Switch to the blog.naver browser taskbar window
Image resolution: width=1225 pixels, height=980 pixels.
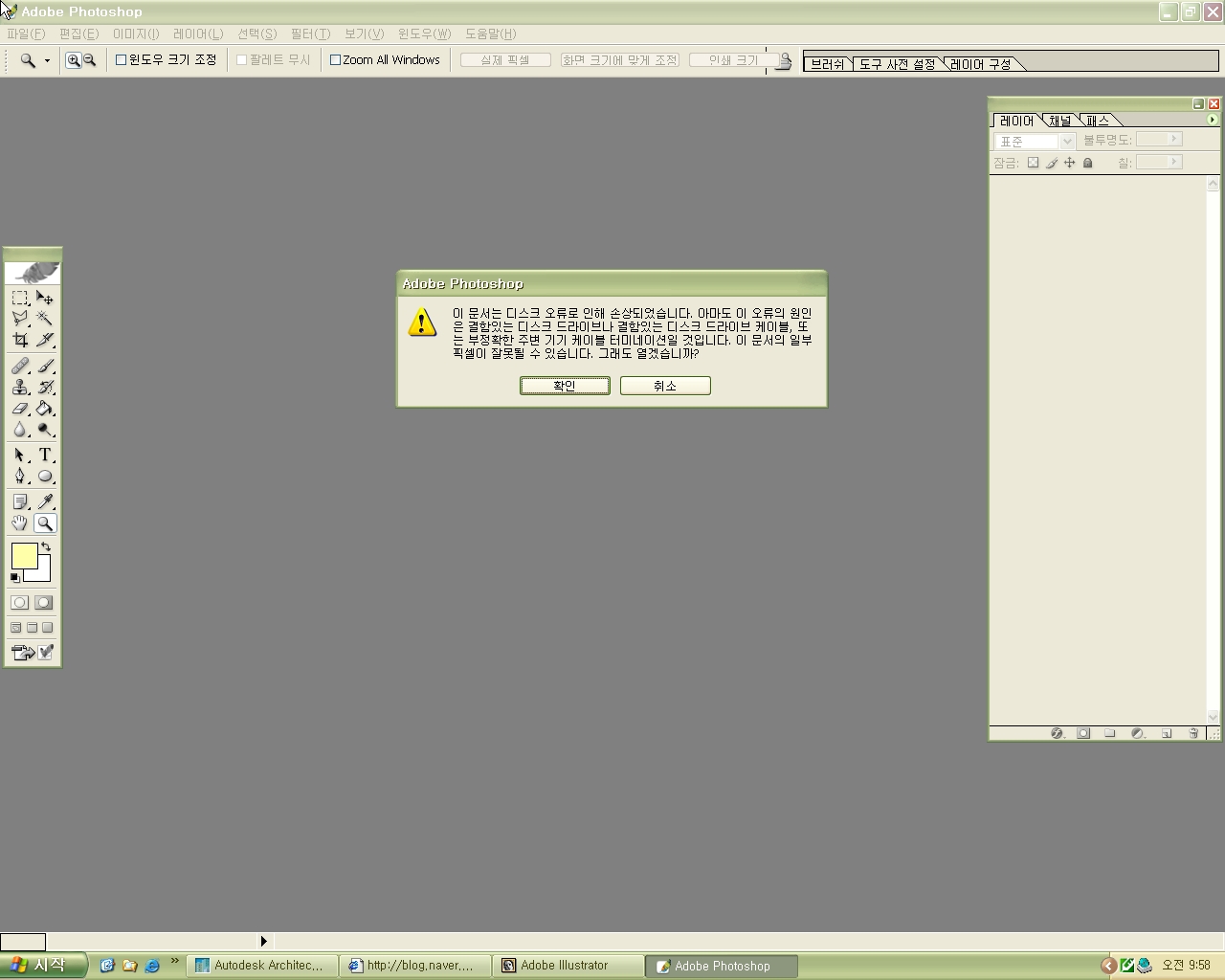click(x=414, y=966)
